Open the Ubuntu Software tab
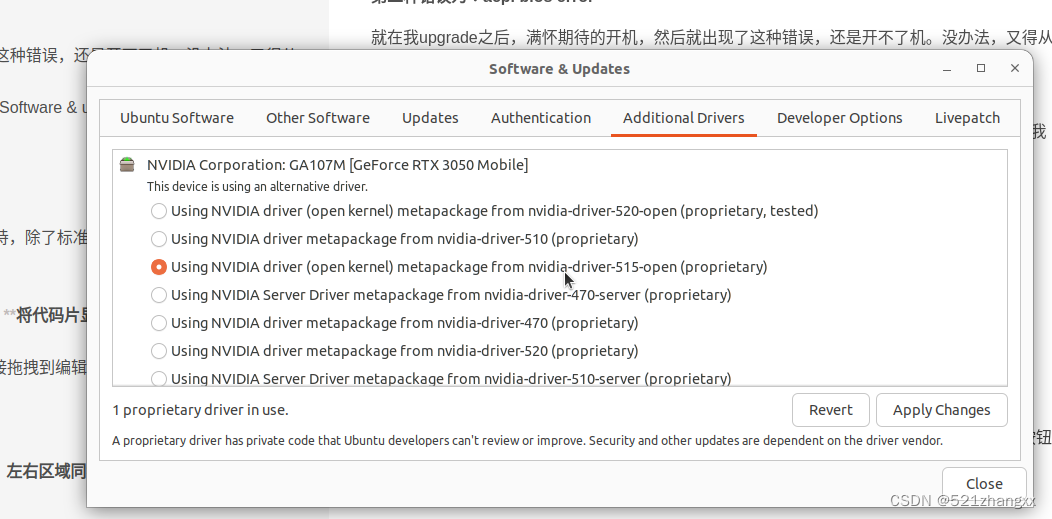 tap(176, 118)
